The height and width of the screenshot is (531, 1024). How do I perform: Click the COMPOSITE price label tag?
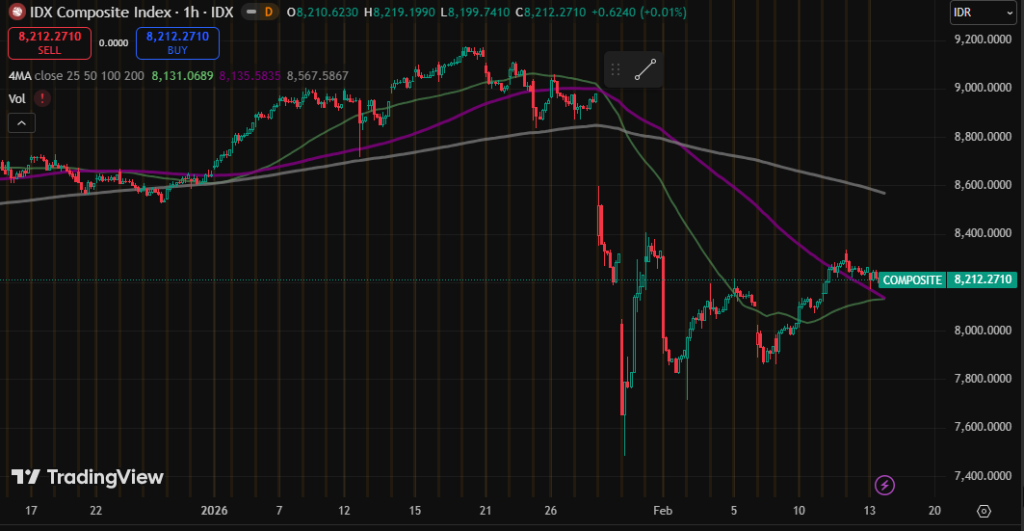911,280
